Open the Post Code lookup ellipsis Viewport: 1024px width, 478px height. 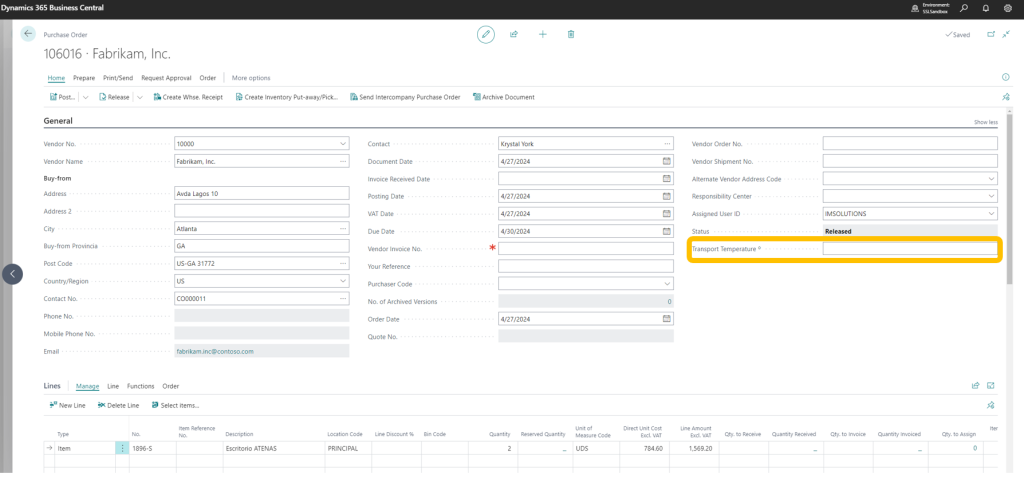[343, 264]
